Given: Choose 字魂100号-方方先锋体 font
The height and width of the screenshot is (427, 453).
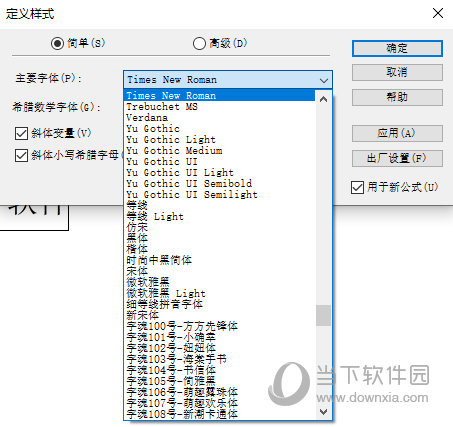Looking at the screenshot, I should click(x=220, y=326).
